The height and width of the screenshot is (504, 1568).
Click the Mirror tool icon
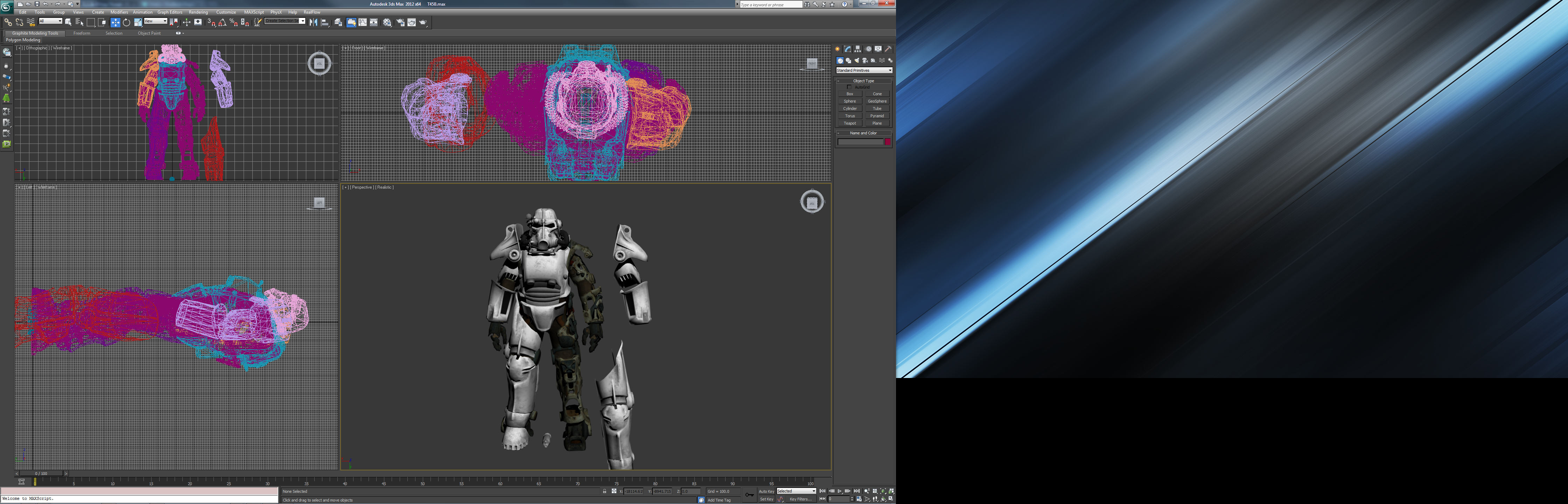[314, 22]
